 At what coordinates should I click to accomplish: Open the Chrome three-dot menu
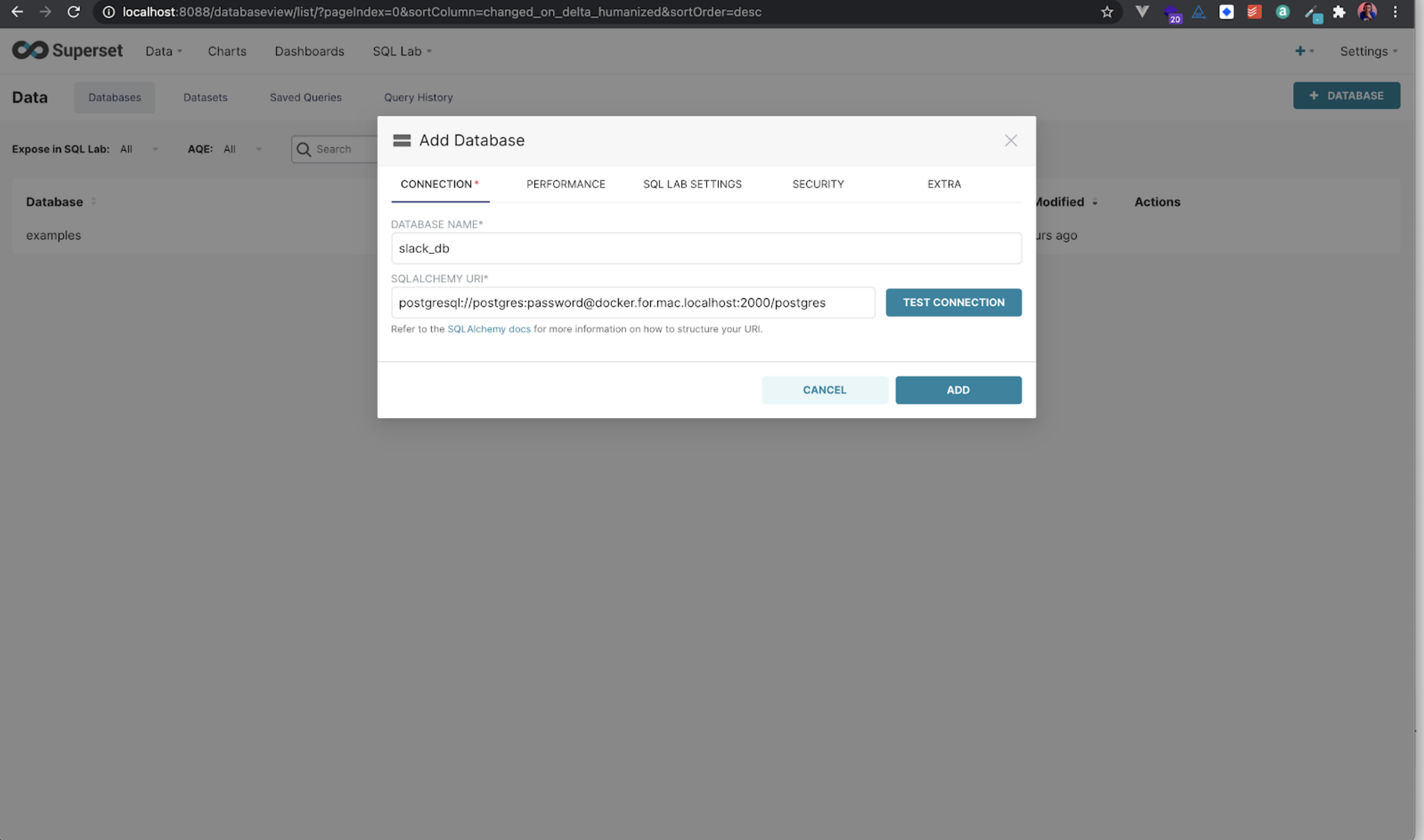point(1395,12)
